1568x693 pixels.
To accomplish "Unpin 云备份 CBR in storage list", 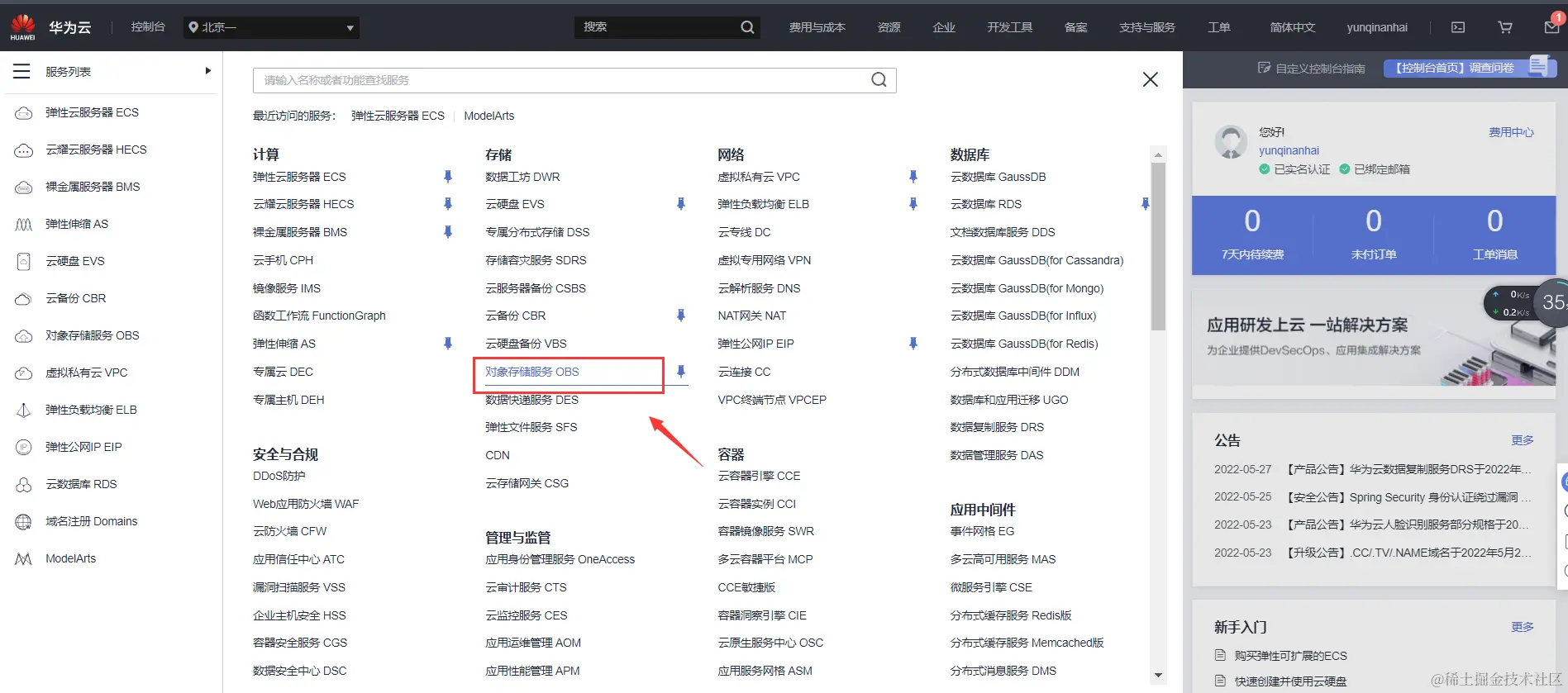I will (x=681, y=316).
